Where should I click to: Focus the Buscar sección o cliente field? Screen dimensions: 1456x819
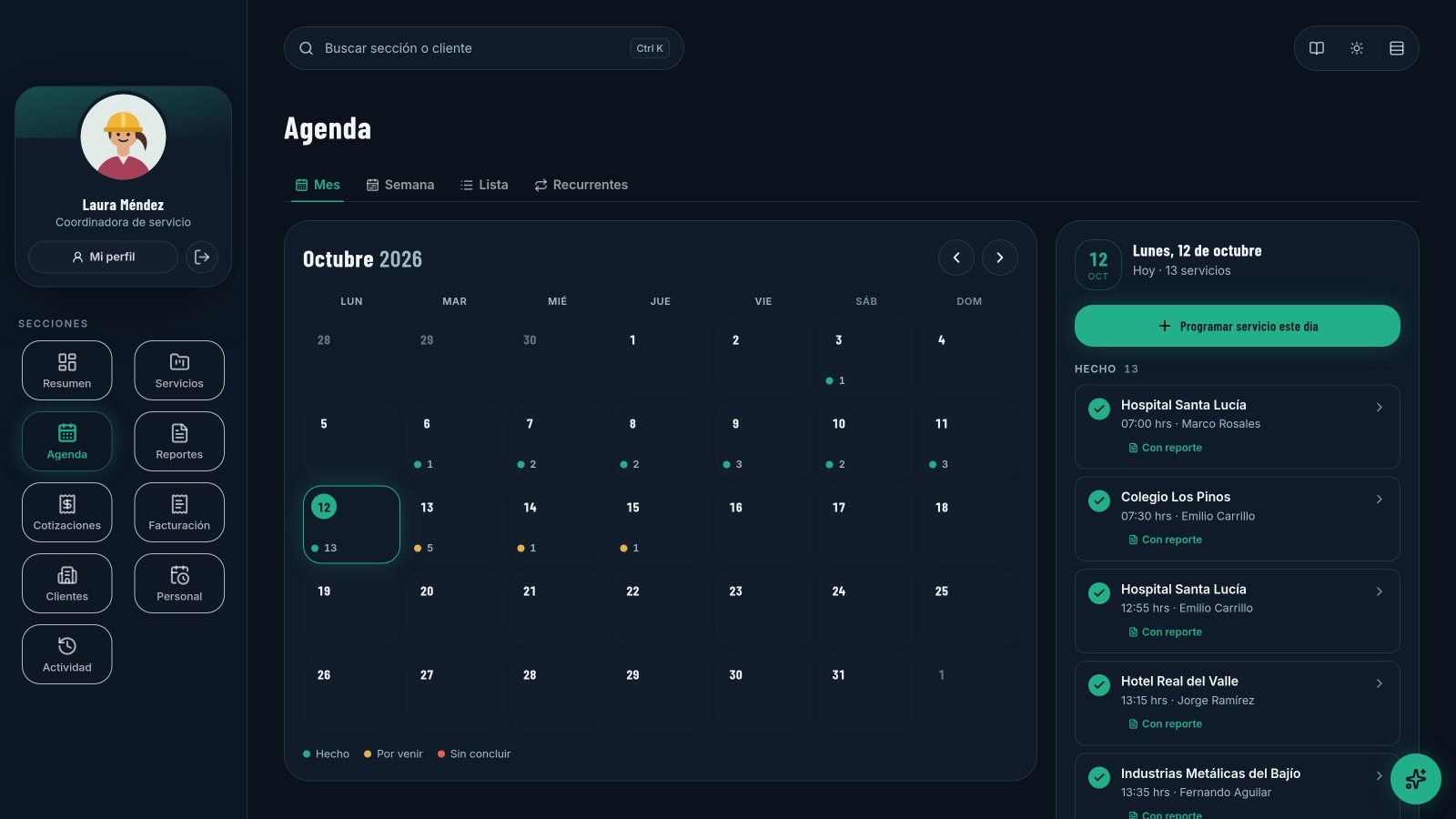point(484,48)
